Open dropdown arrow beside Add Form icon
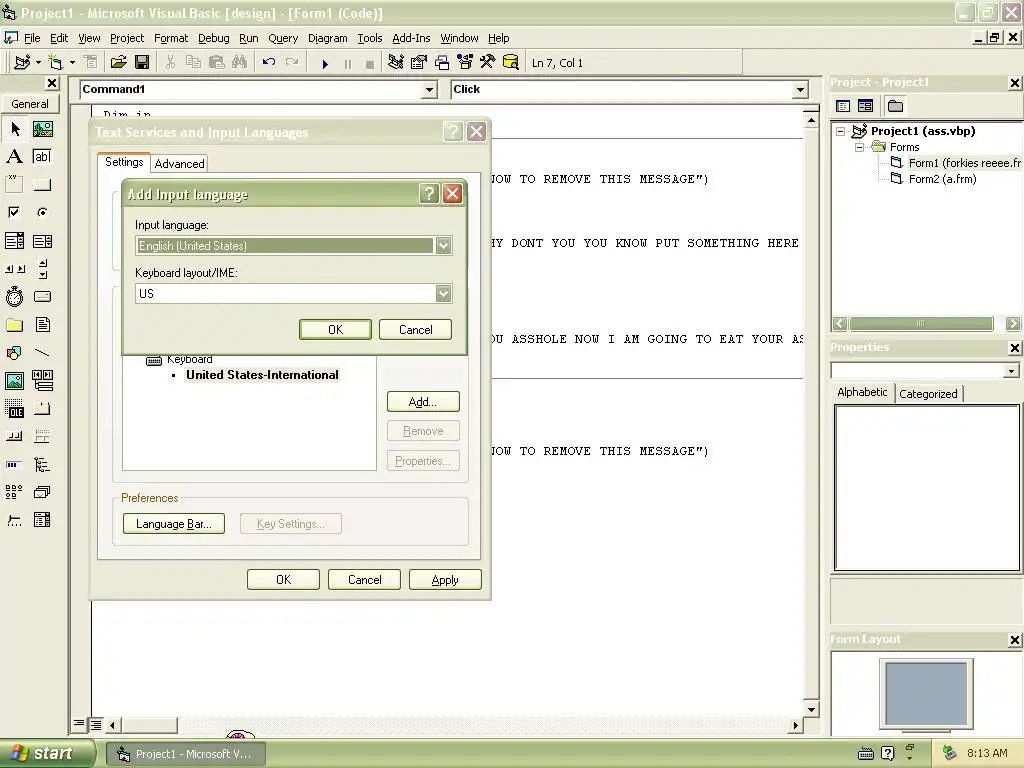This screenshot has width=1024, height=768. click(72, 63)
